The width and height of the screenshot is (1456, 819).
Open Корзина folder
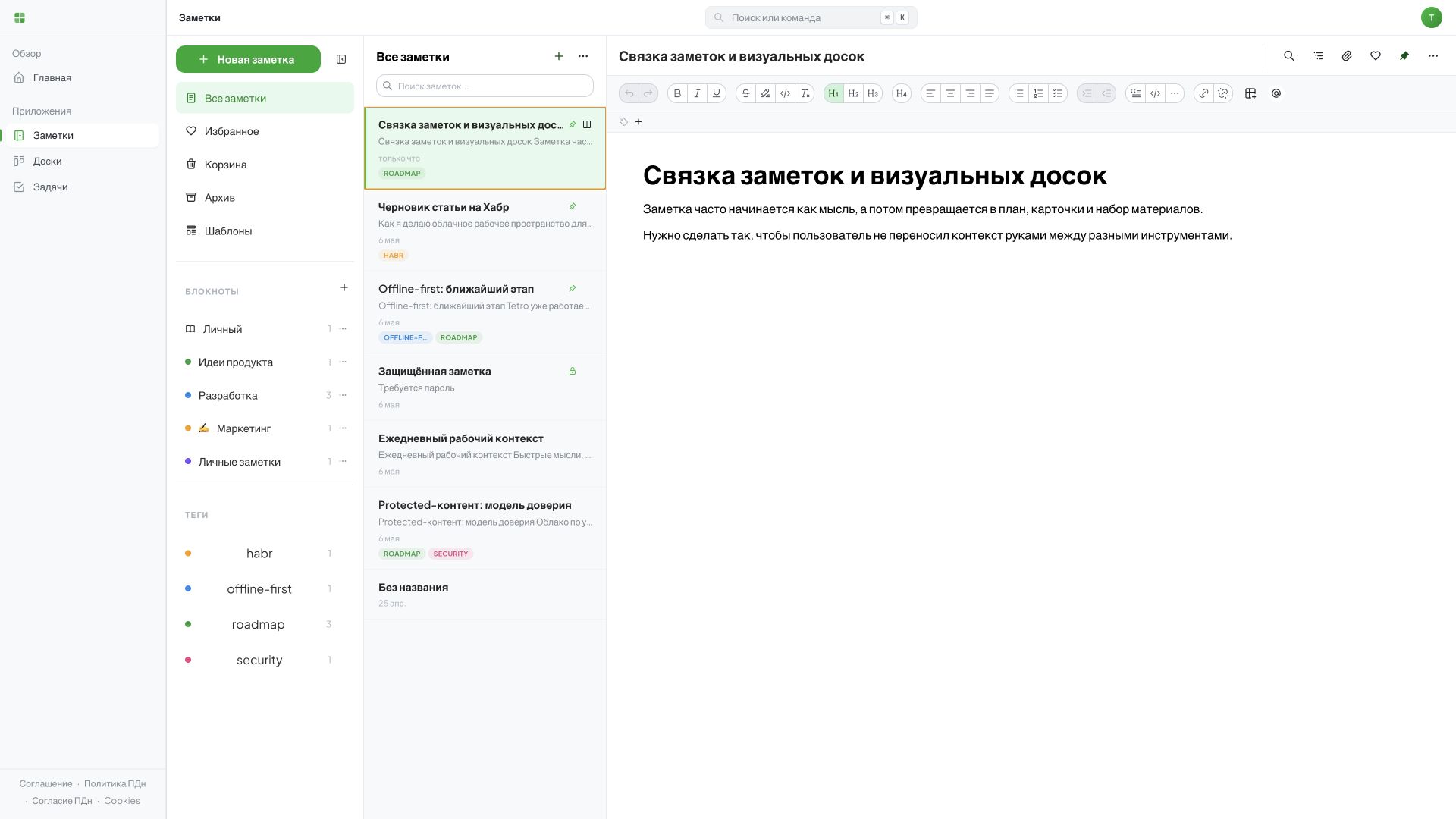pyautogui.click(x=265, y=165)
